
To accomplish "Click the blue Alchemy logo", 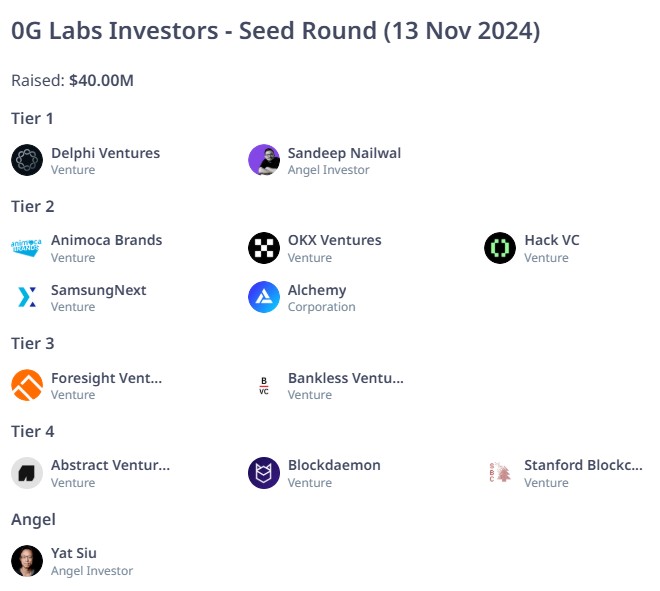I will coord(264,297).
